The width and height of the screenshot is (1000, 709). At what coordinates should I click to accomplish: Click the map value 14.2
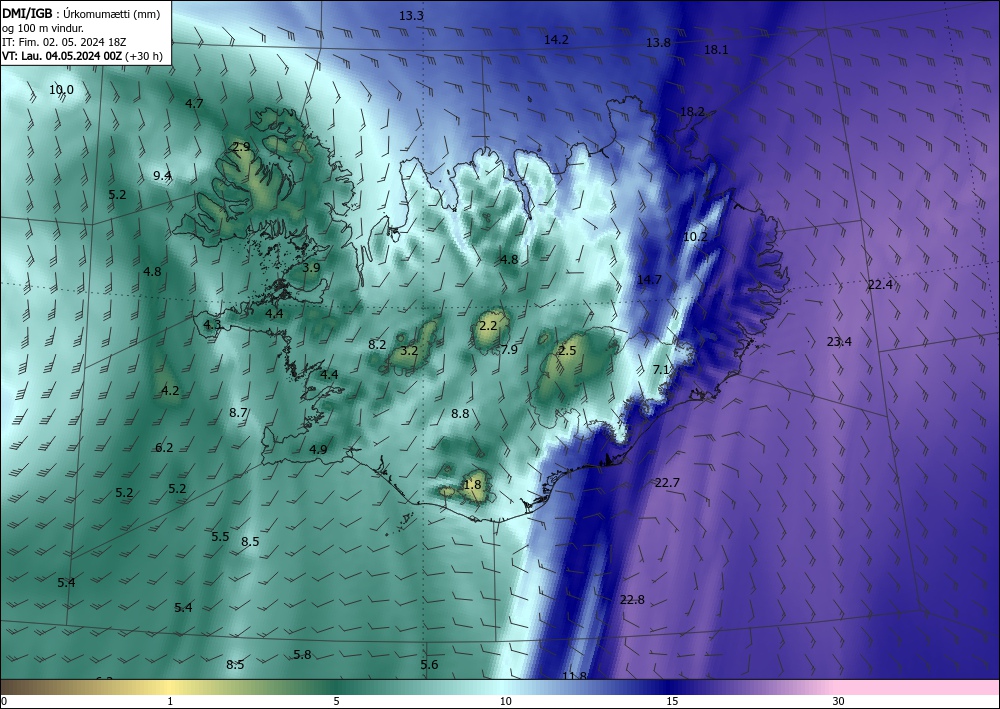(x=556, y=40)
